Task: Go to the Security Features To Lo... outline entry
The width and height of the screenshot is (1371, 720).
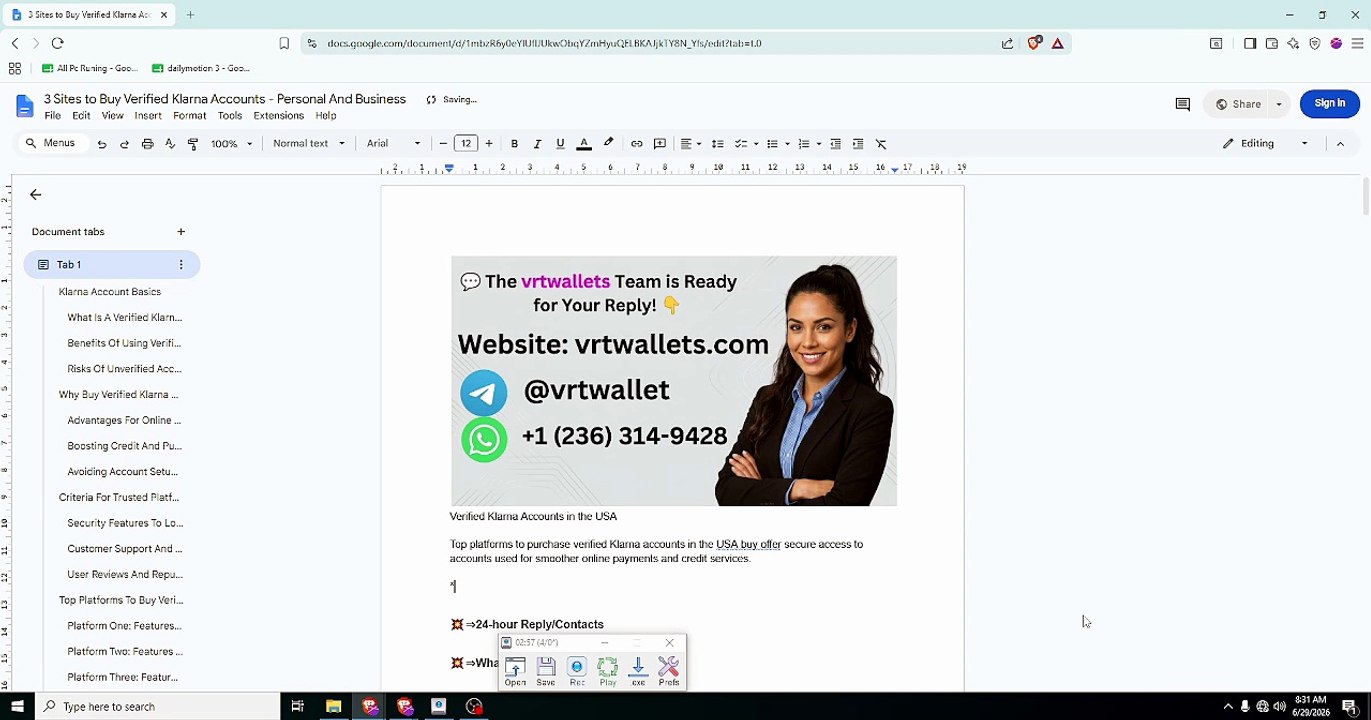Action: [125, 523]
